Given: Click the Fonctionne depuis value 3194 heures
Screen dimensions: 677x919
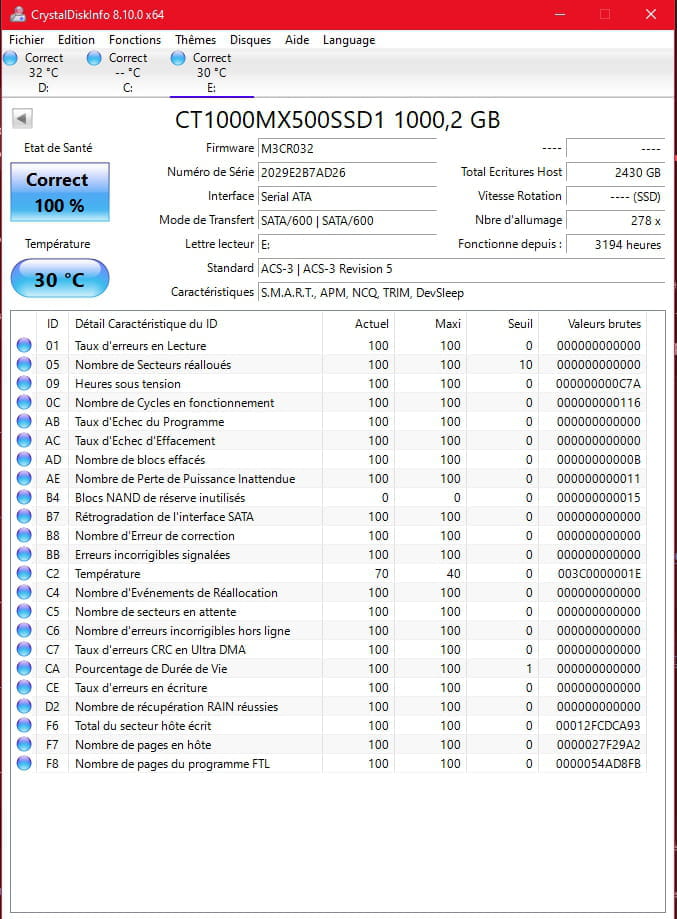Looking at the screenshot, I should tap(615, 244).
